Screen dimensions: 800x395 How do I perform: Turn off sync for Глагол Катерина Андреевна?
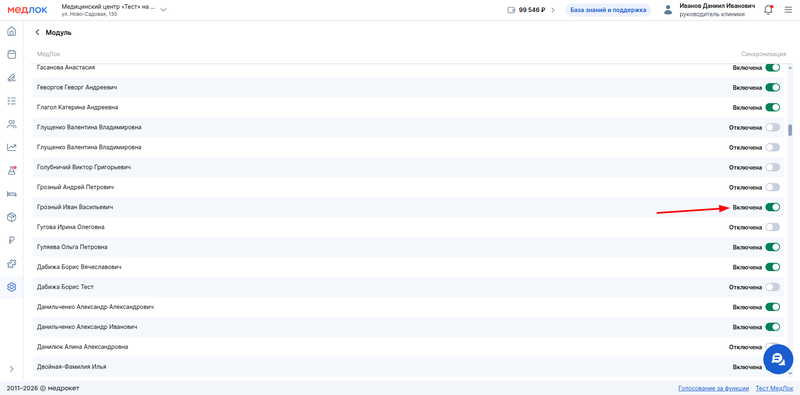(x=772, y=107)
